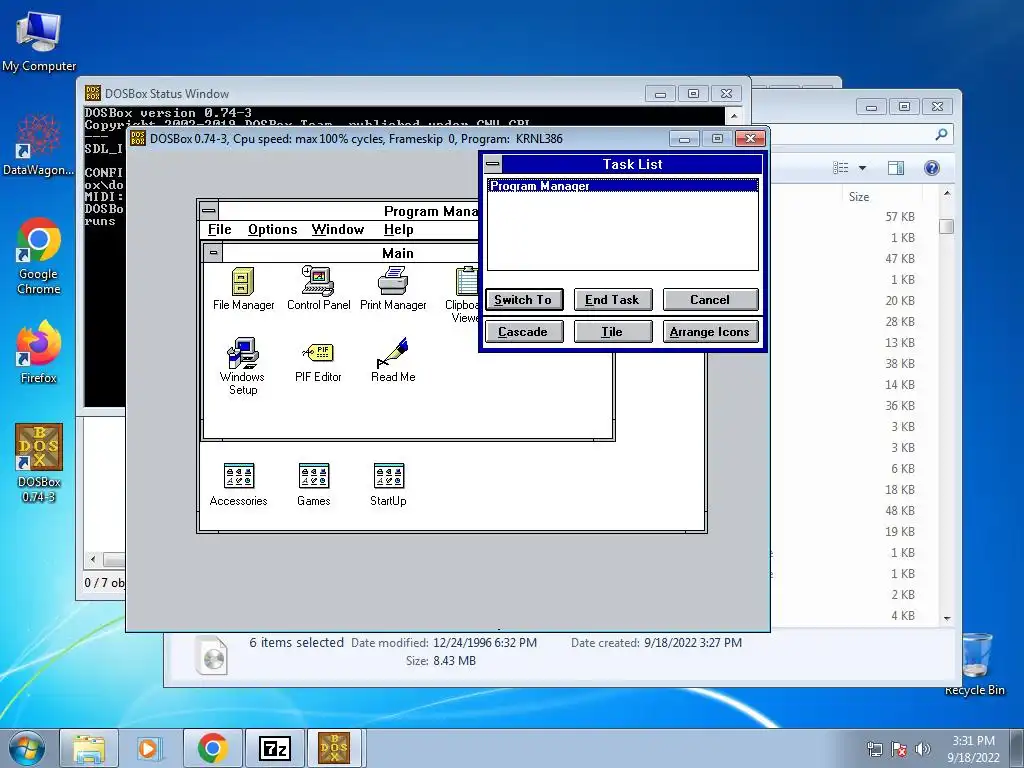
Task: Open the Read Me icon
Action: click(392, 360)
